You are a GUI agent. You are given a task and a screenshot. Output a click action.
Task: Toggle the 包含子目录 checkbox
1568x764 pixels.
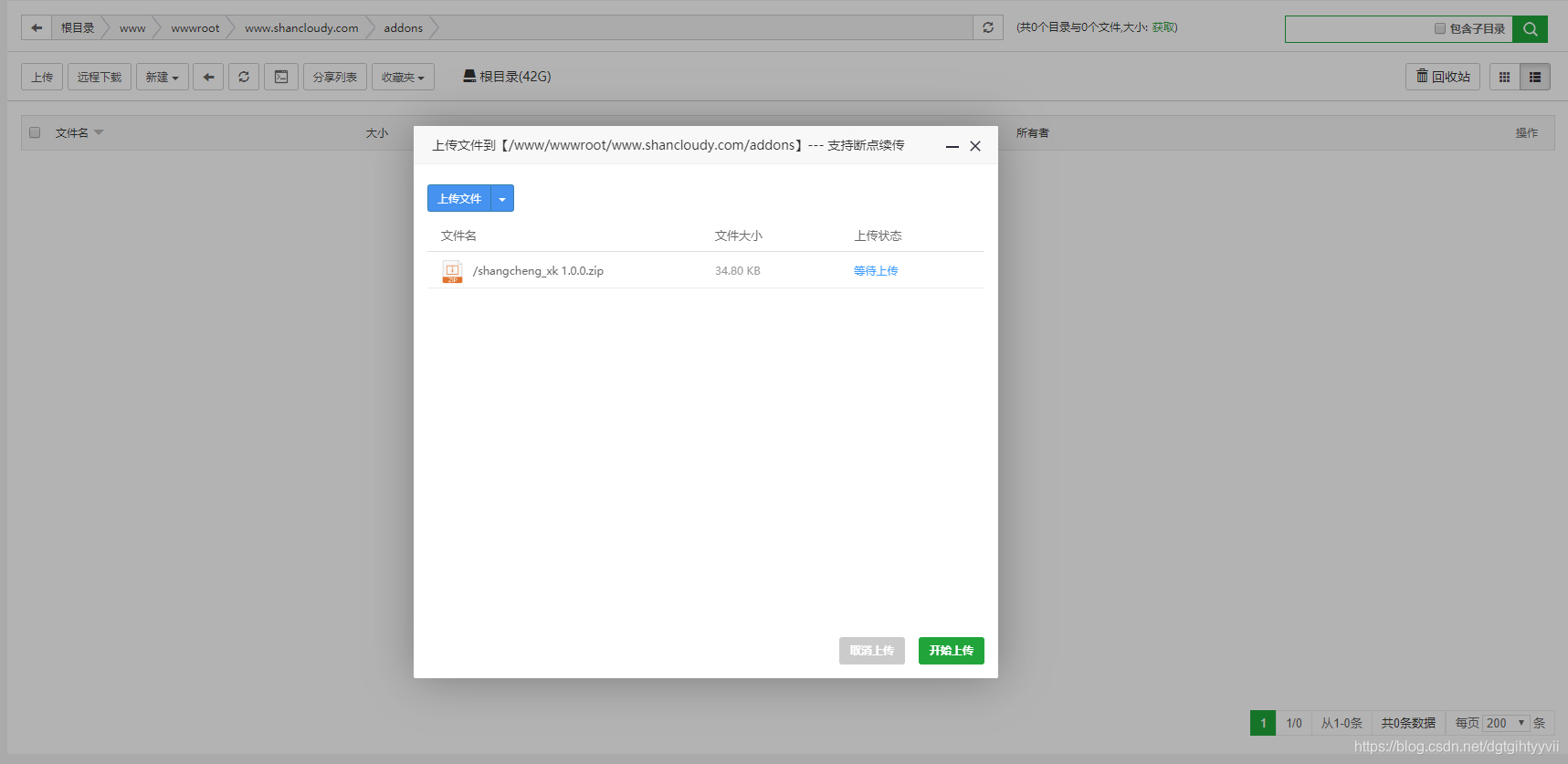tap(1440, 28)
